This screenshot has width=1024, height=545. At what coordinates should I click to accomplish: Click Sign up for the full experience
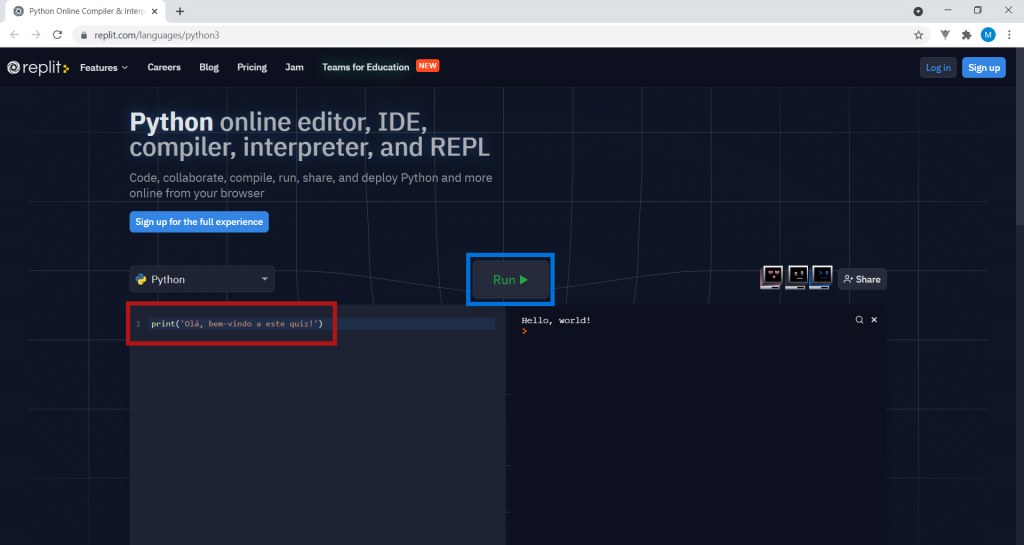pyautogui.click(x=199, y=222)
